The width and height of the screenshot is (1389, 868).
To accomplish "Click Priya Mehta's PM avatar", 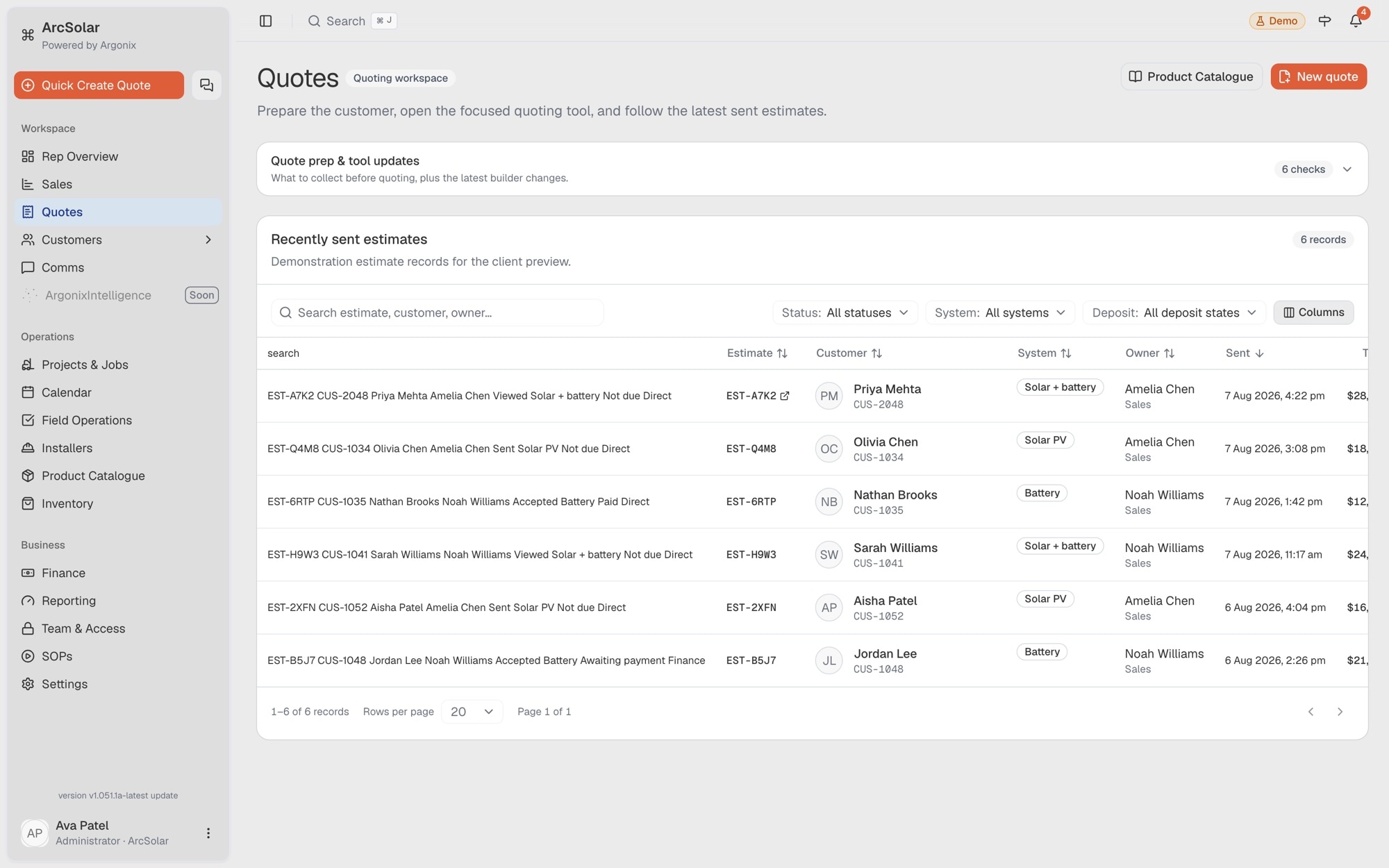I will 829,396.
